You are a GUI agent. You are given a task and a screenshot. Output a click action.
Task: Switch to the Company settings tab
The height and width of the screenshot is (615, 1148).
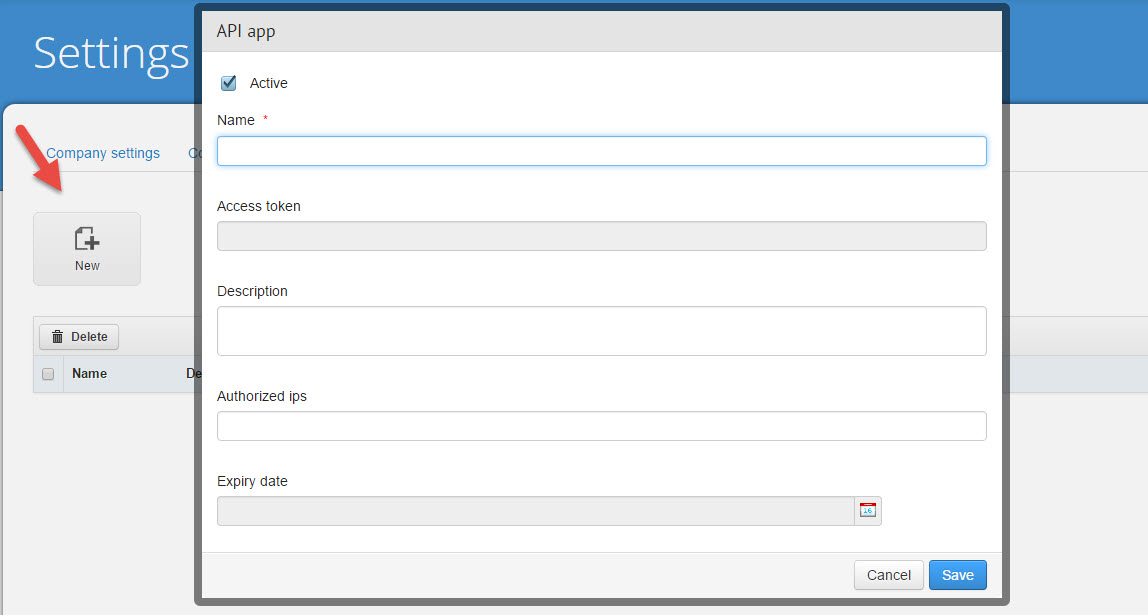[103, 152]
